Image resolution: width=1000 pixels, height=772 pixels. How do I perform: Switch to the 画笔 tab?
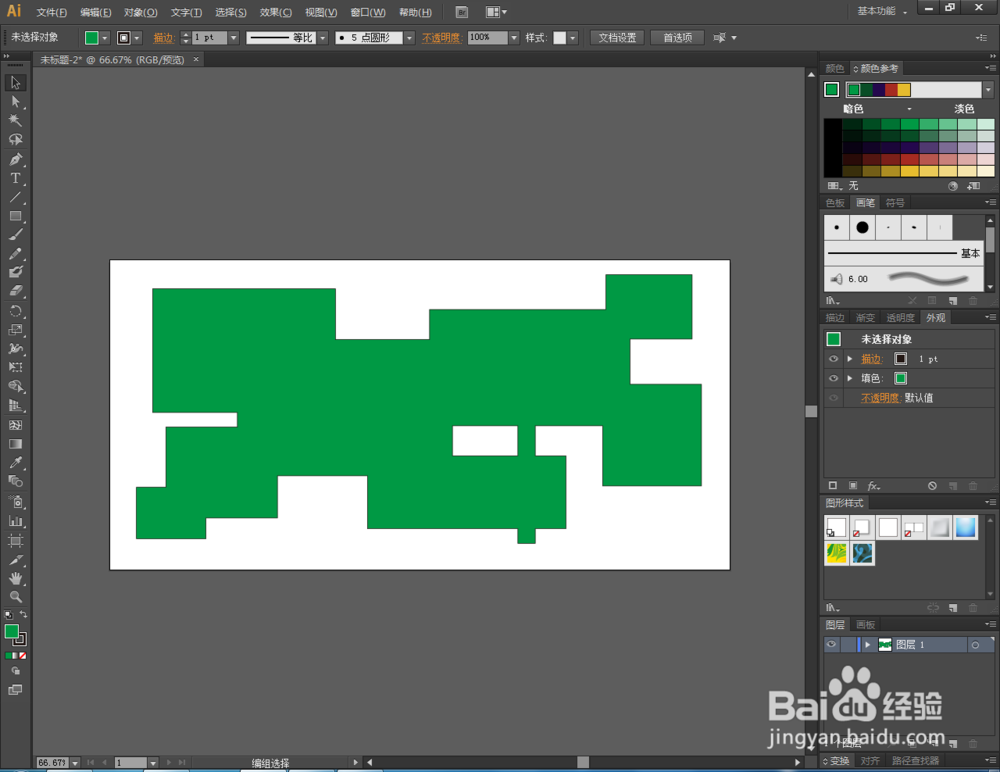click(865, 203)
